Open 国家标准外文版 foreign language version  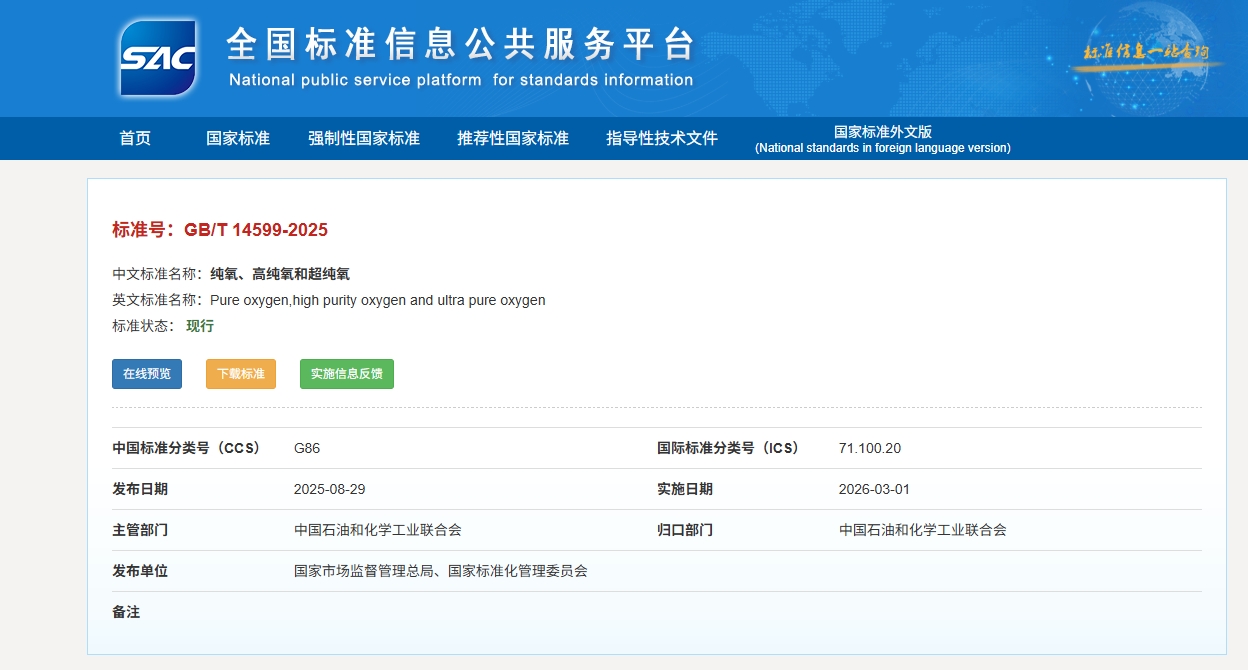pyautogui.click(x=883, y=139)
